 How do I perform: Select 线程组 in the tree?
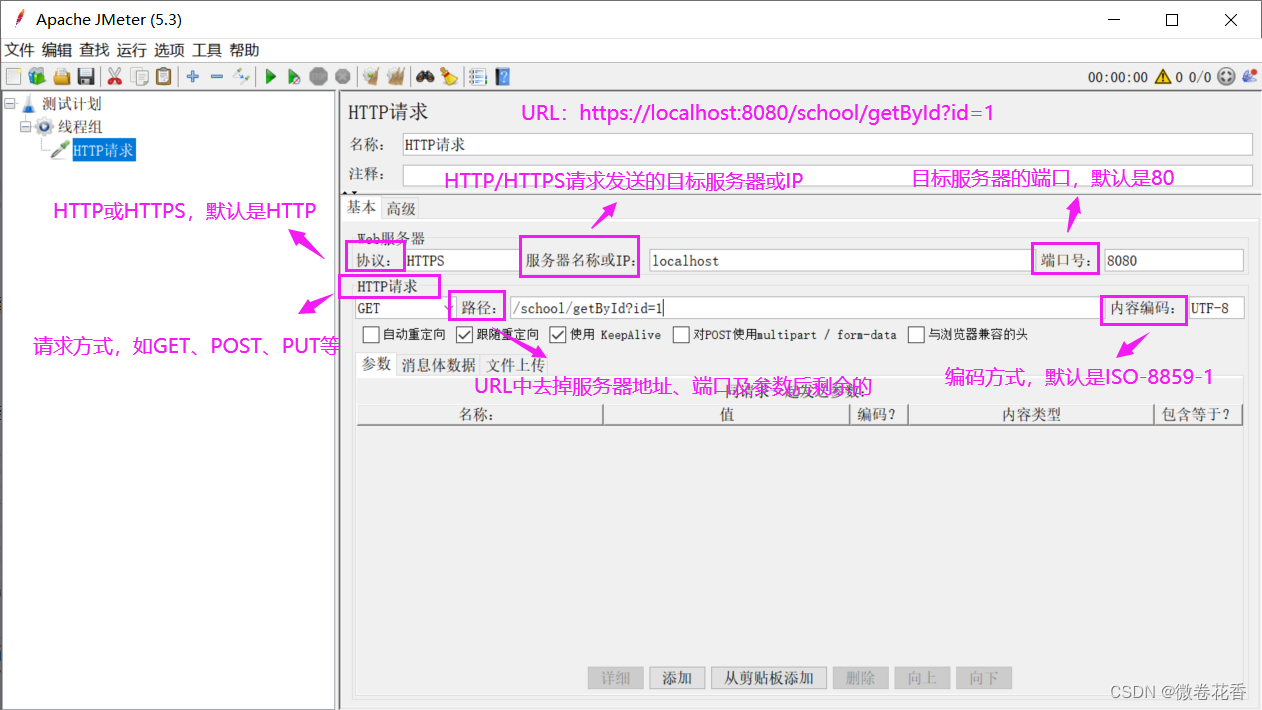[x=80, y=127]
